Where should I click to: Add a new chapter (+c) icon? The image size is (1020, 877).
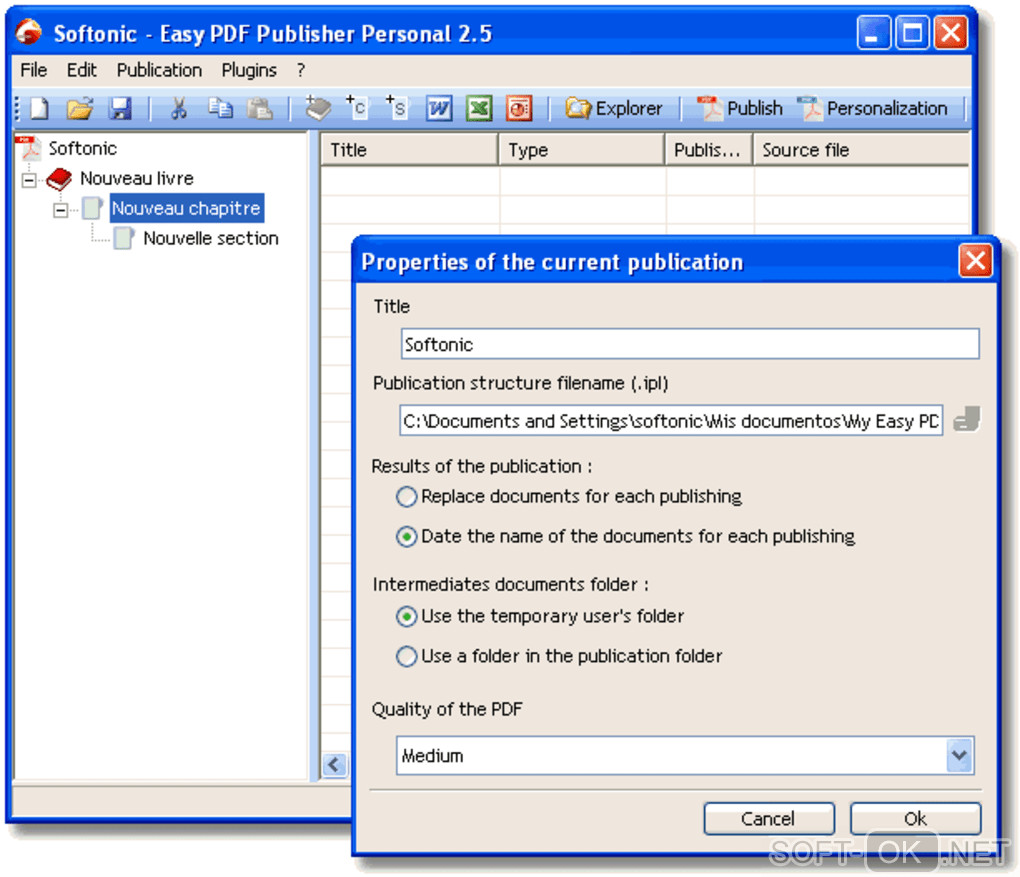pyautogui.click(x=356, y=107)
